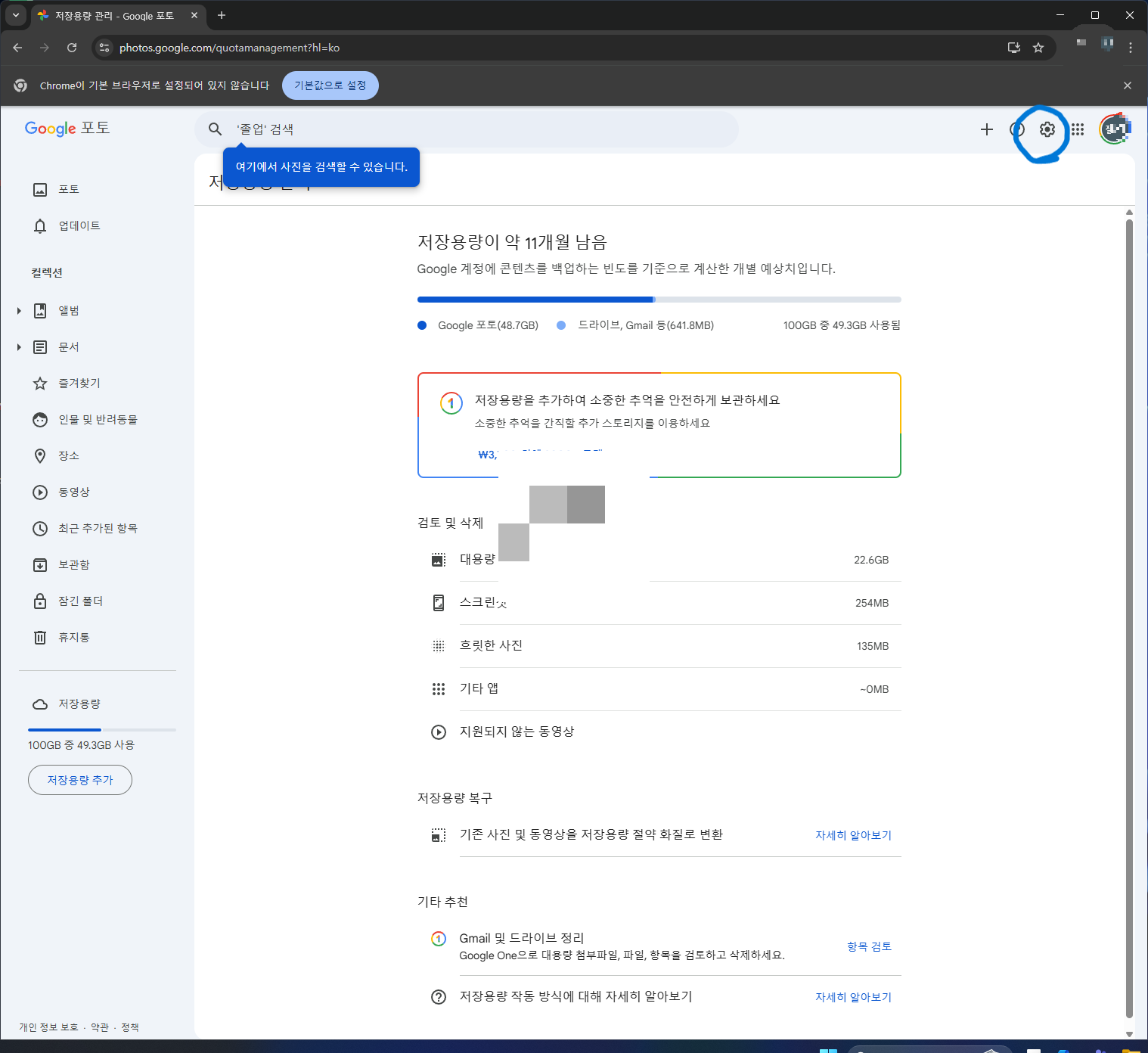Click the storage saver conversion icon
This screenshot has width=1148, height=1053.
tap(439, 835)
